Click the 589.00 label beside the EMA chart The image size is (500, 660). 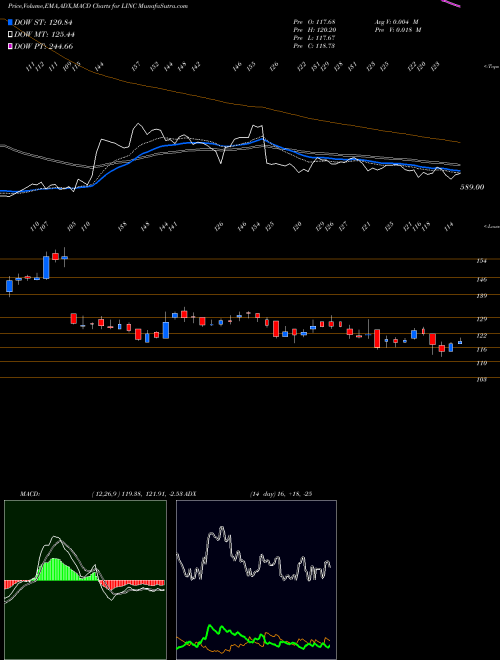point(472,187)
